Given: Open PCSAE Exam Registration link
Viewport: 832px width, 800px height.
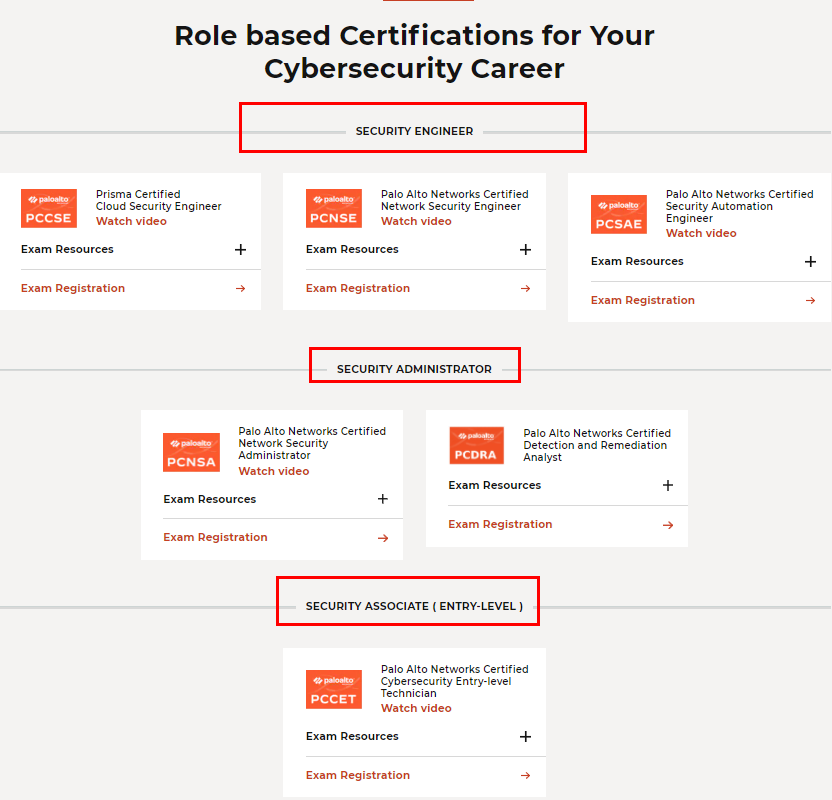Looking at the screenshot, I should 643,300.
